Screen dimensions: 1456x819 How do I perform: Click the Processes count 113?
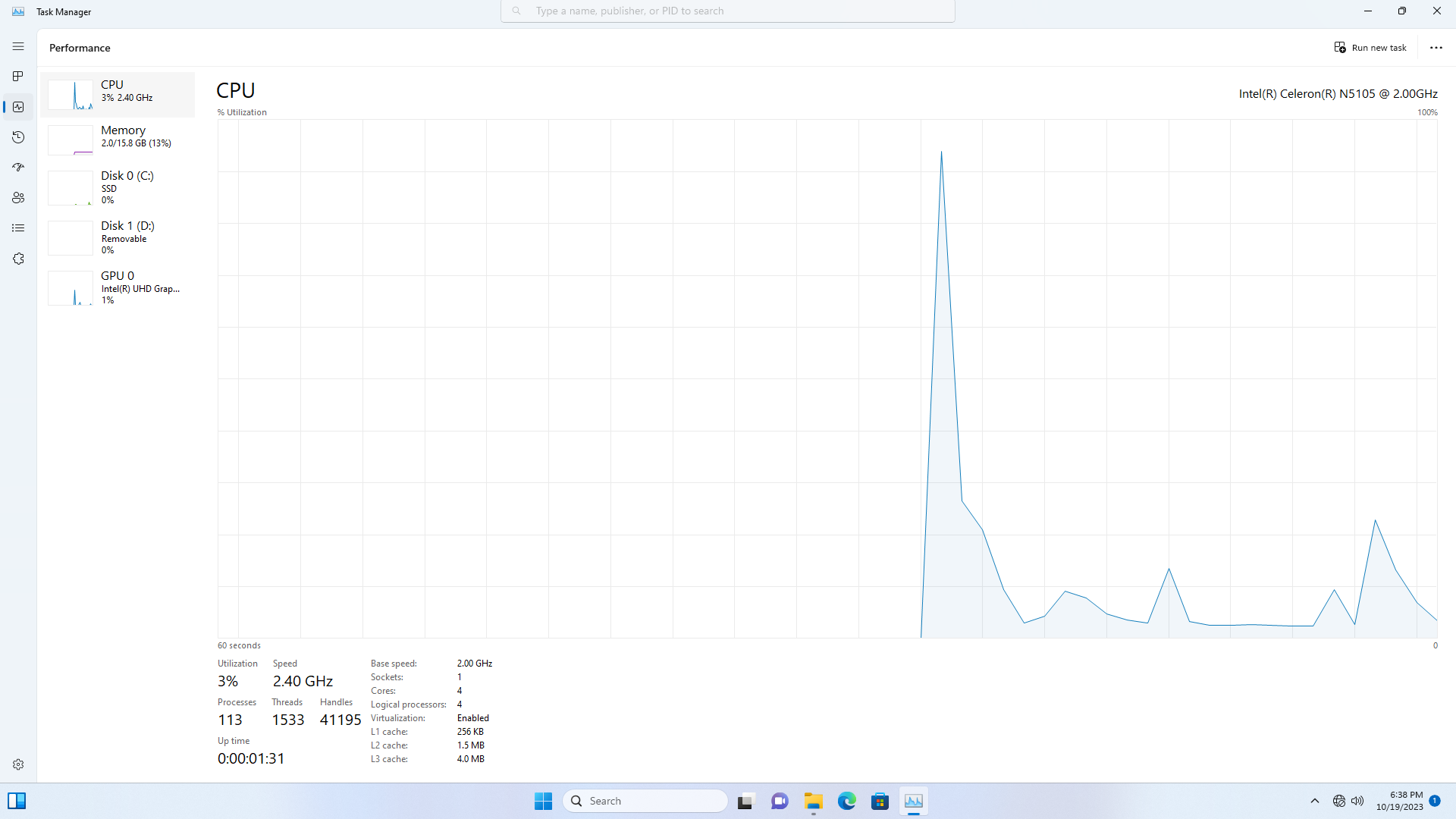click(230, 720)
